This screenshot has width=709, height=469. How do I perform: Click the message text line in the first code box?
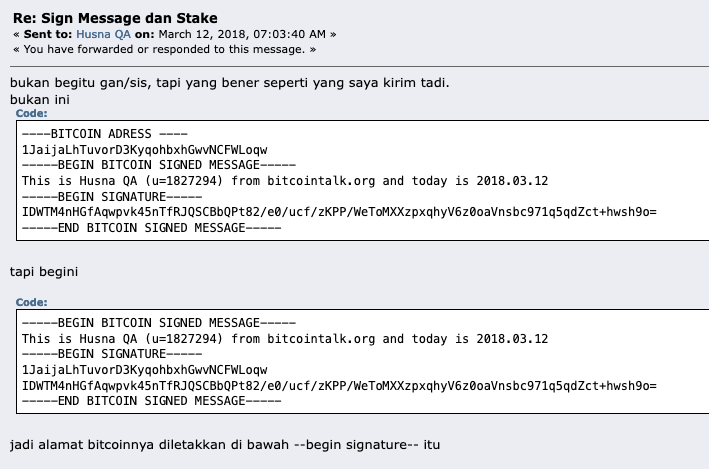coord(285,181)
